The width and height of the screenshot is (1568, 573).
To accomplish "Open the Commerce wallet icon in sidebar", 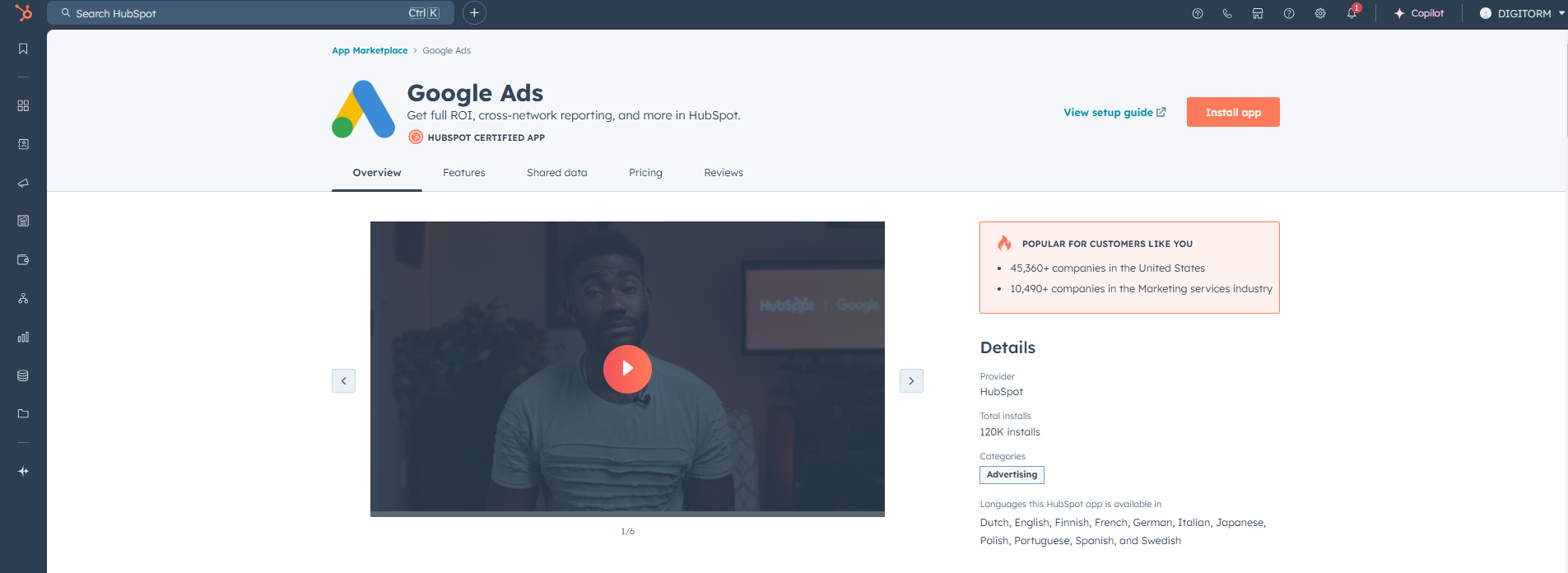I will tap(23, 259).
